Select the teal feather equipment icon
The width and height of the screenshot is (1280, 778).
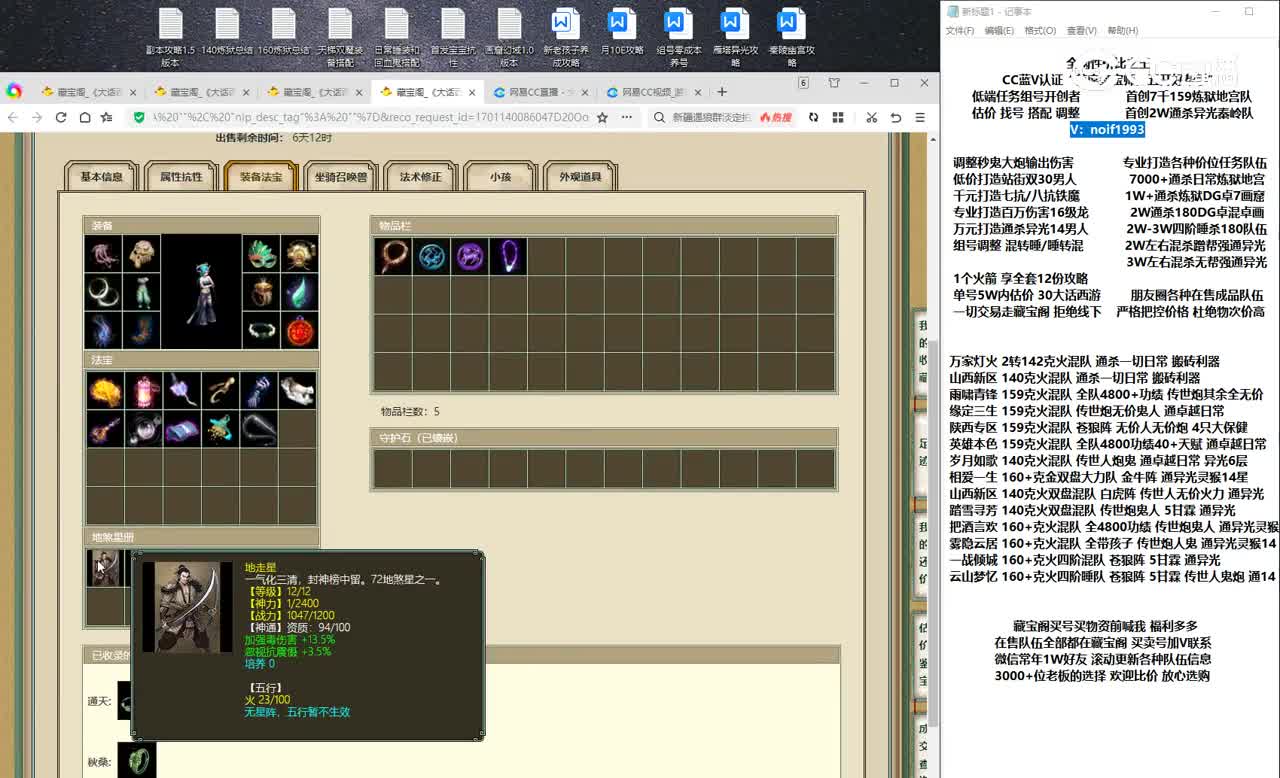300,292
